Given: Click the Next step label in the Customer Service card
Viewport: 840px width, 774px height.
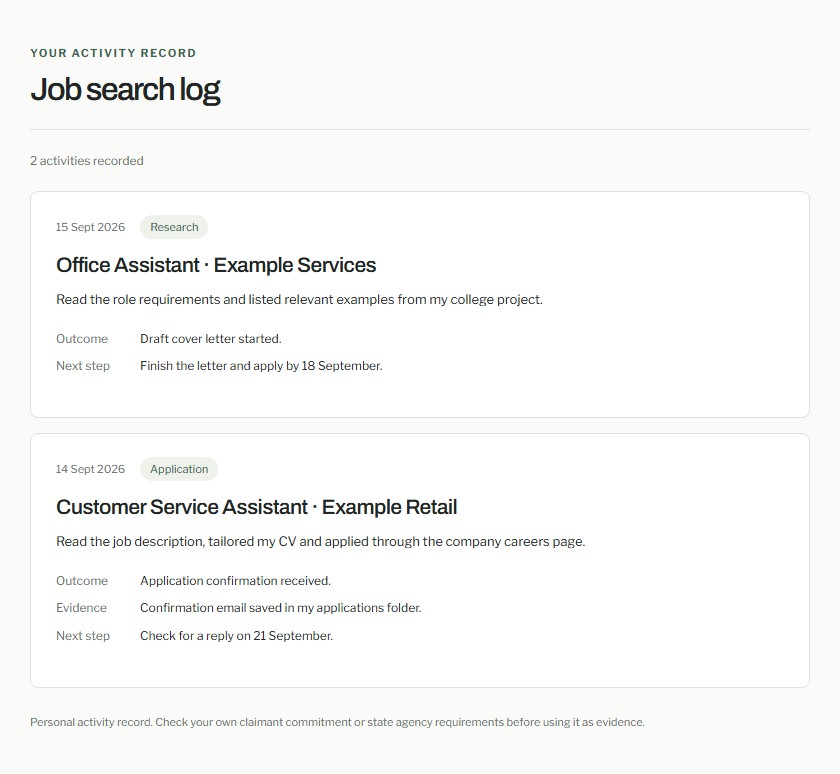Looking at the screenshot, I should pos(83,636).
